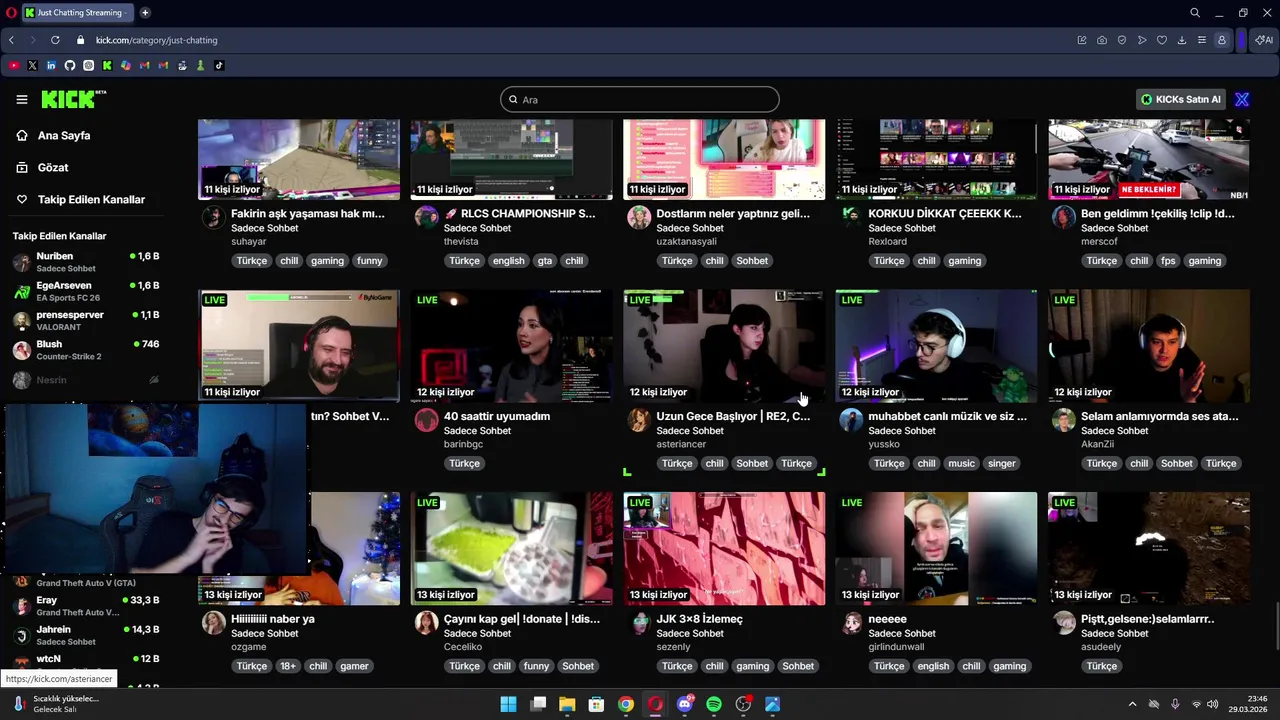Open the TikTok bookmark
This screenshot has width=1280, height=720.
pos(219,65)
